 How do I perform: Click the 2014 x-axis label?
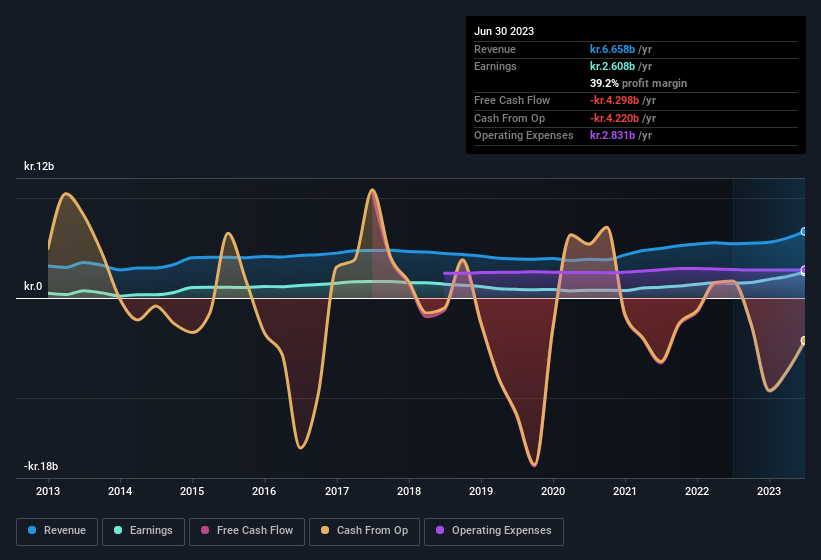point(120,491)
